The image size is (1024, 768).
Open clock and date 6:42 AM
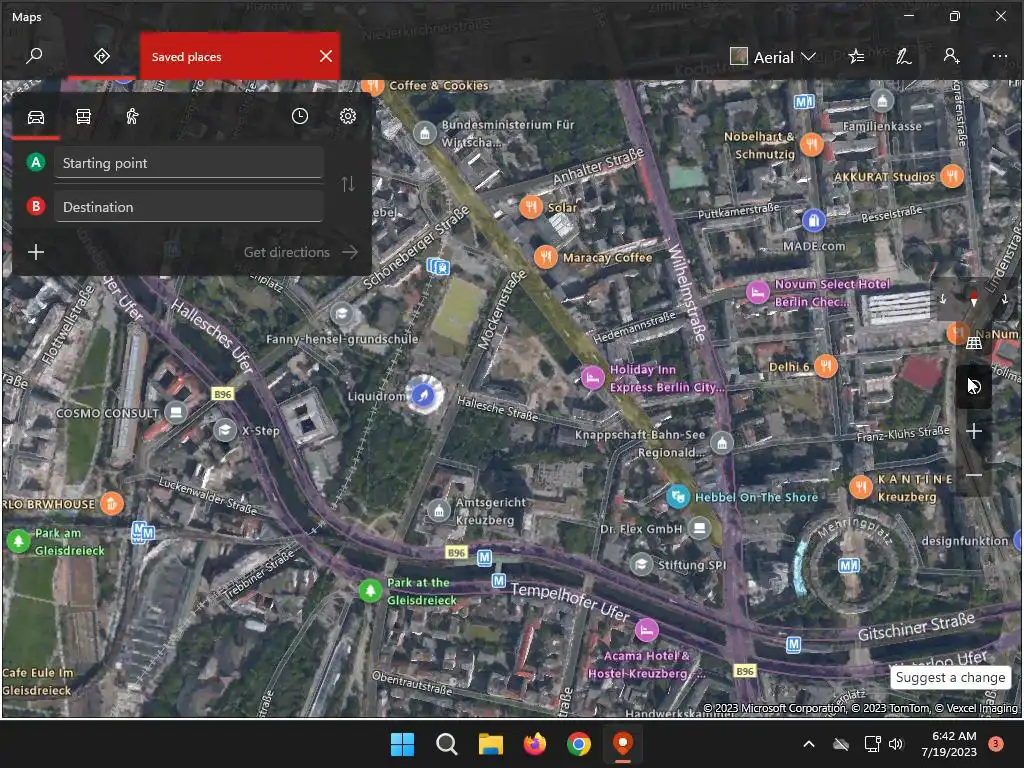click(x=949, y=744)
